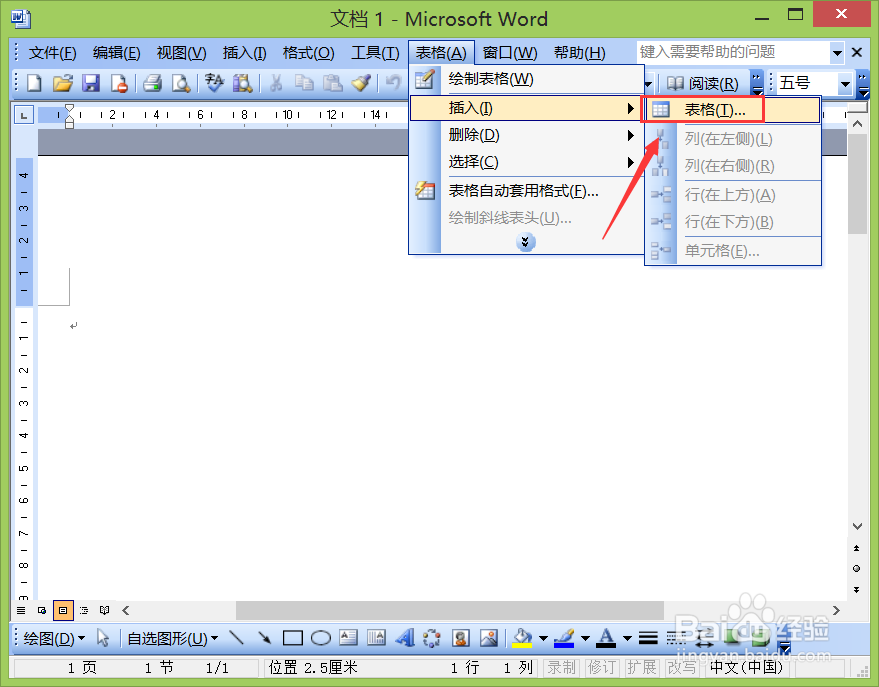Toggle 改写 overtype mode in status bar

682,667
